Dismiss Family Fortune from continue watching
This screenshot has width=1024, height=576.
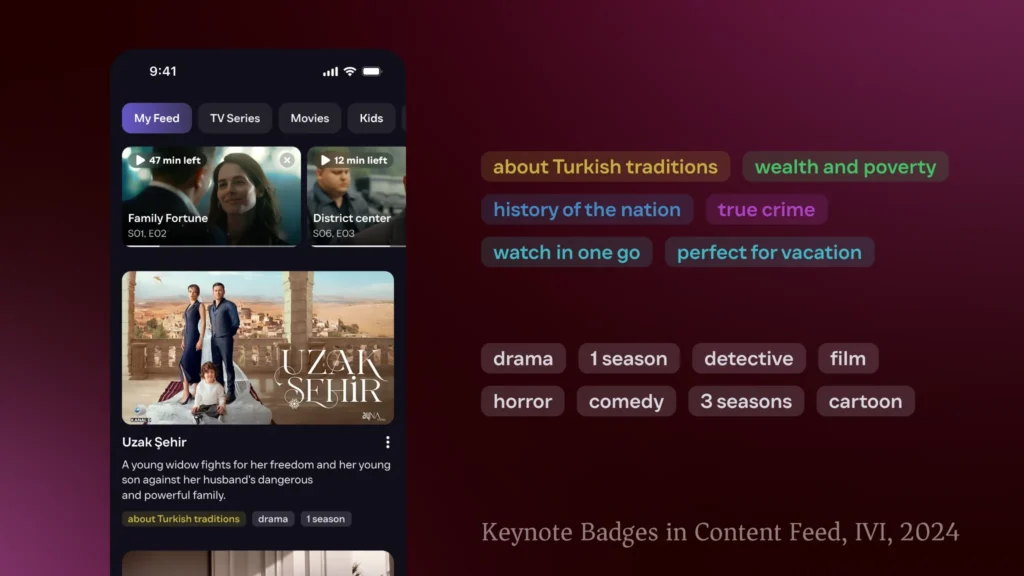[287, 160]
